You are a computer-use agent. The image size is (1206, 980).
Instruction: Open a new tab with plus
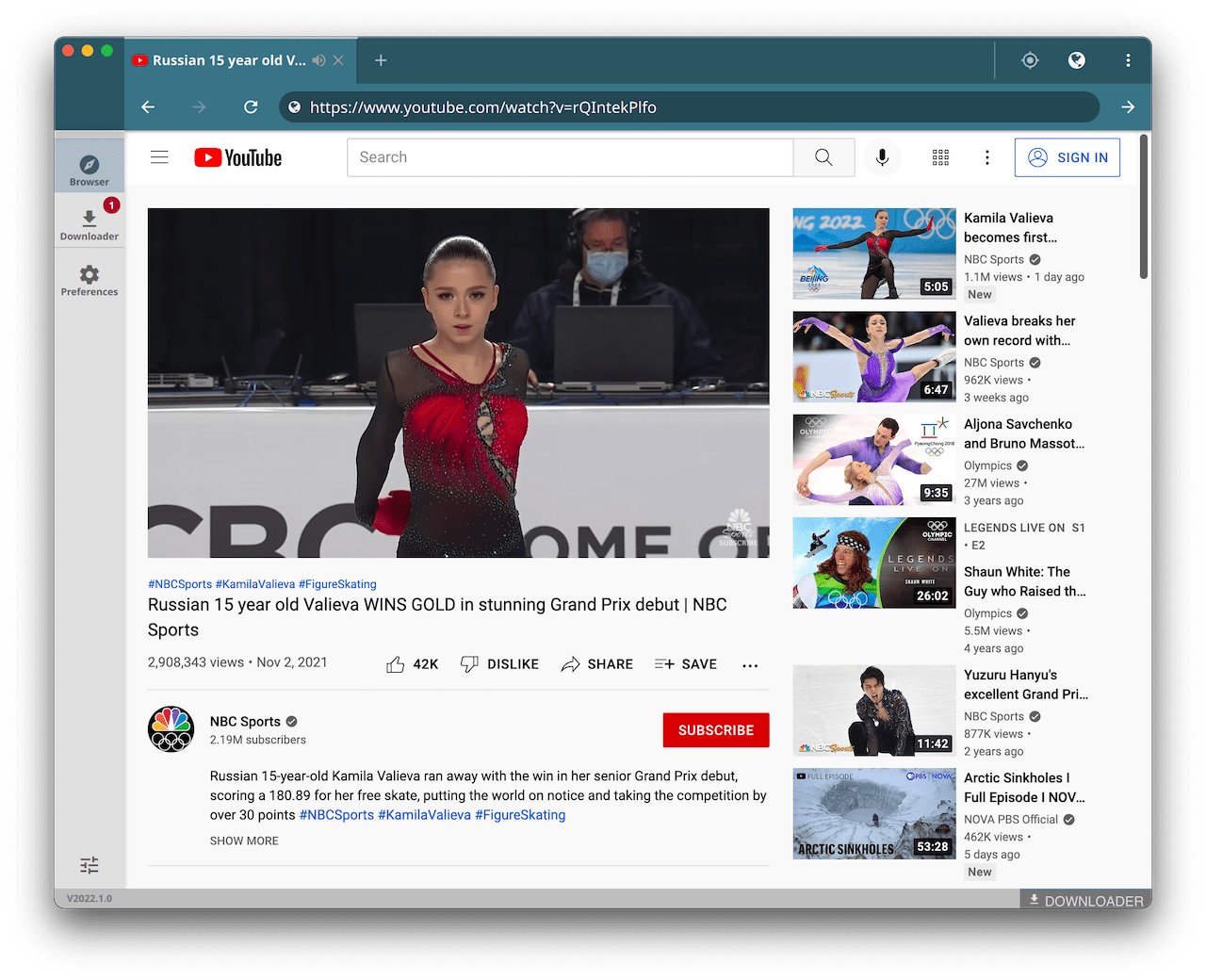click(x=381, y=60)
